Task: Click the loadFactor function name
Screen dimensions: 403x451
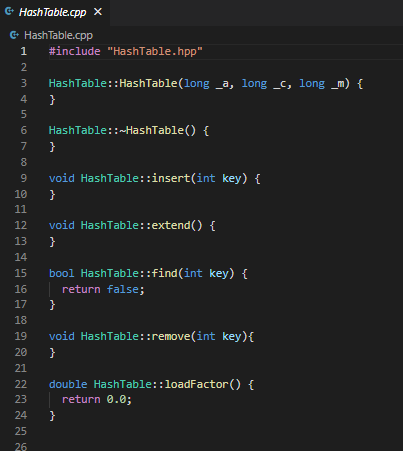Action: tap(197, 384)
